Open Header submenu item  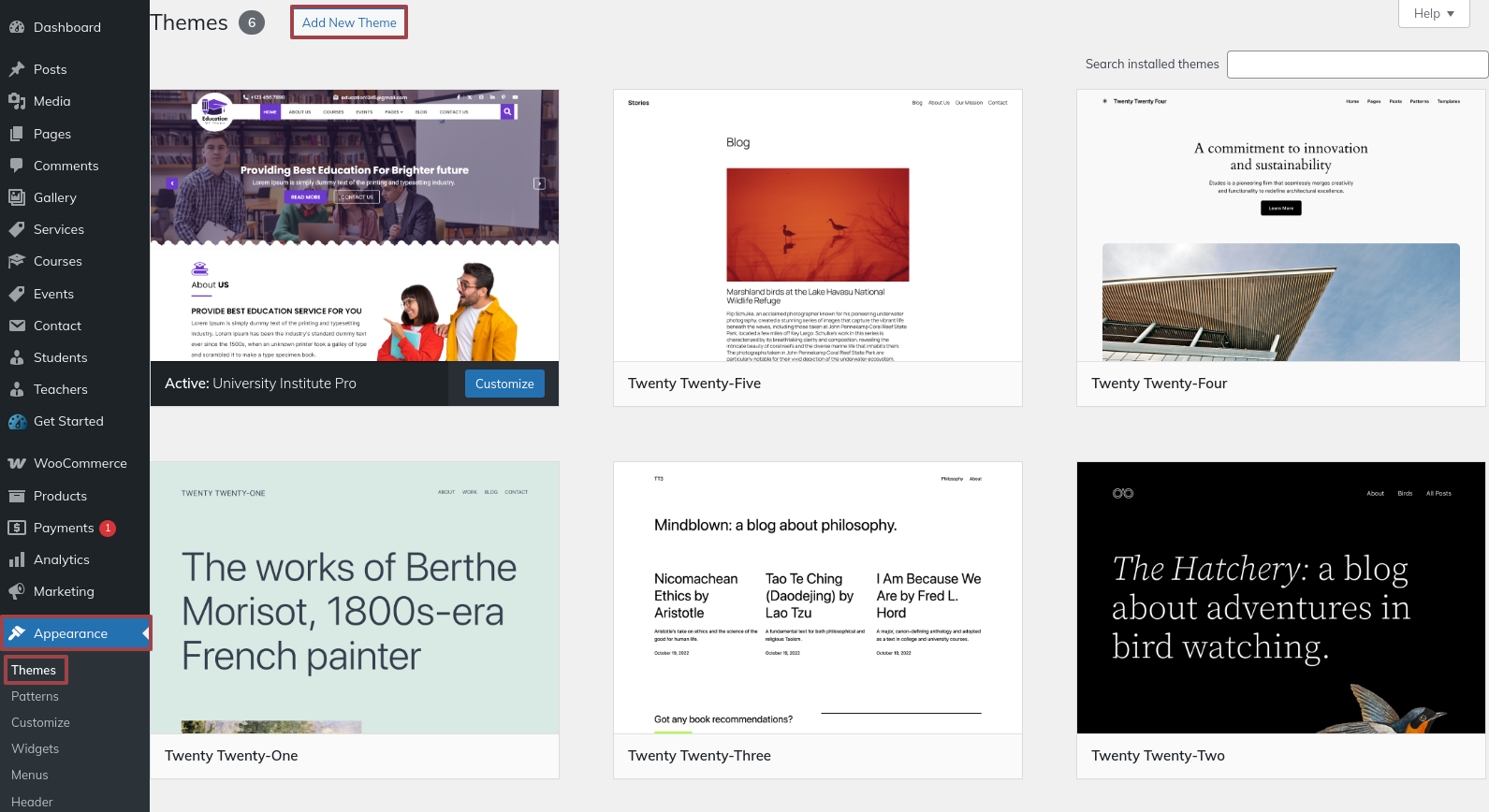(32, 802)
